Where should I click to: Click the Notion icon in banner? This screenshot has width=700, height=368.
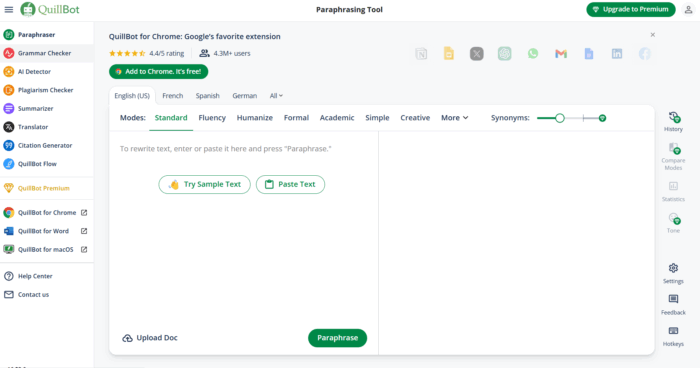point(421,54)
